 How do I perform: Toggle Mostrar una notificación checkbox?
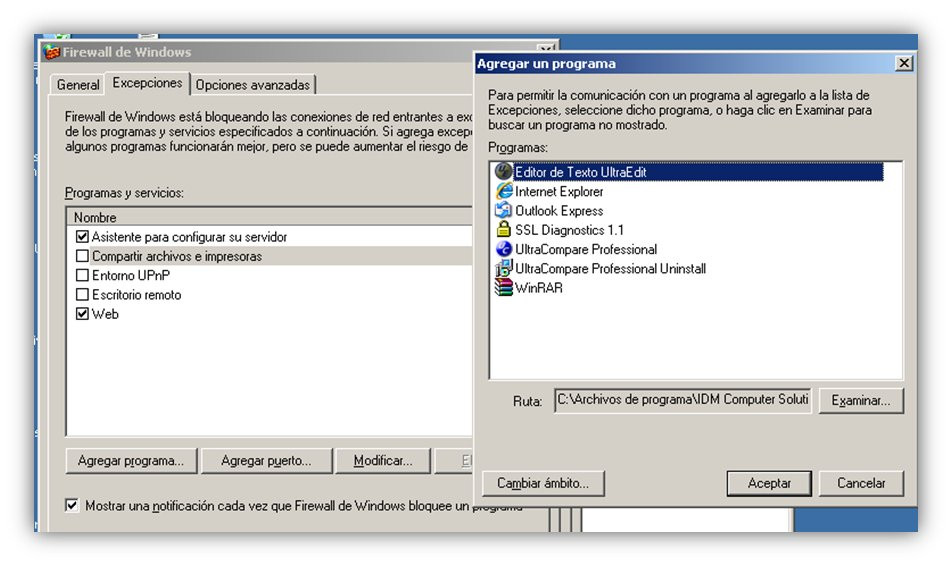coord(72,505)
